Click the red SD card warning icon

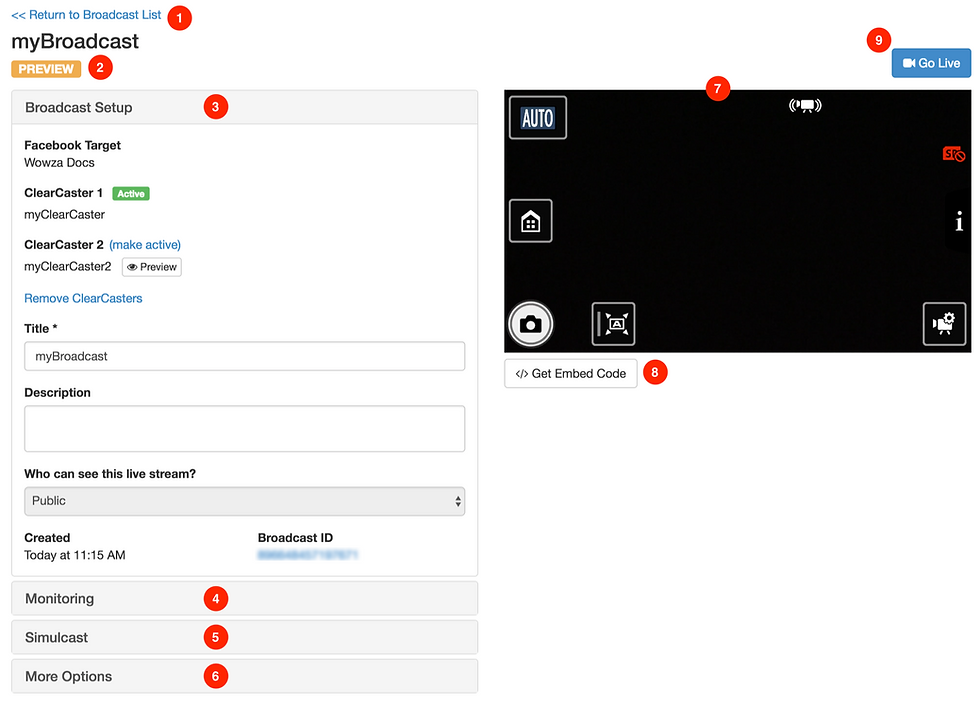pyautogui.click(x=954, y=153)
